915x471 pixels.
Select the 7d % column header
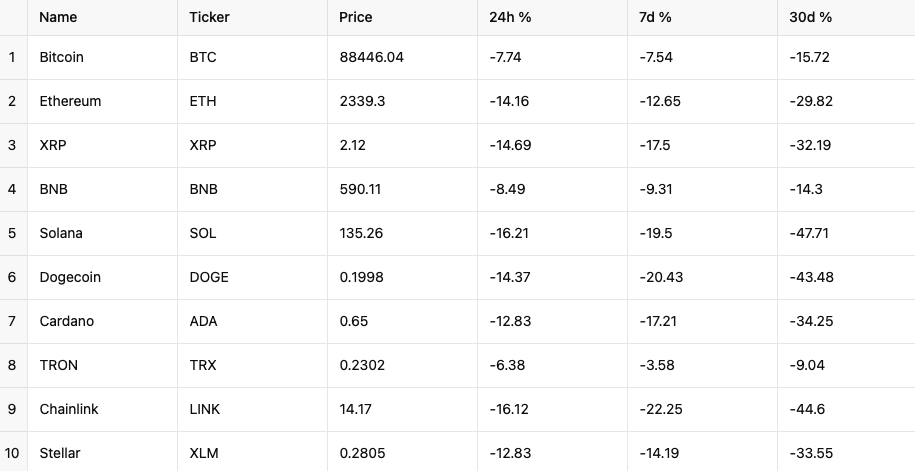657,17
